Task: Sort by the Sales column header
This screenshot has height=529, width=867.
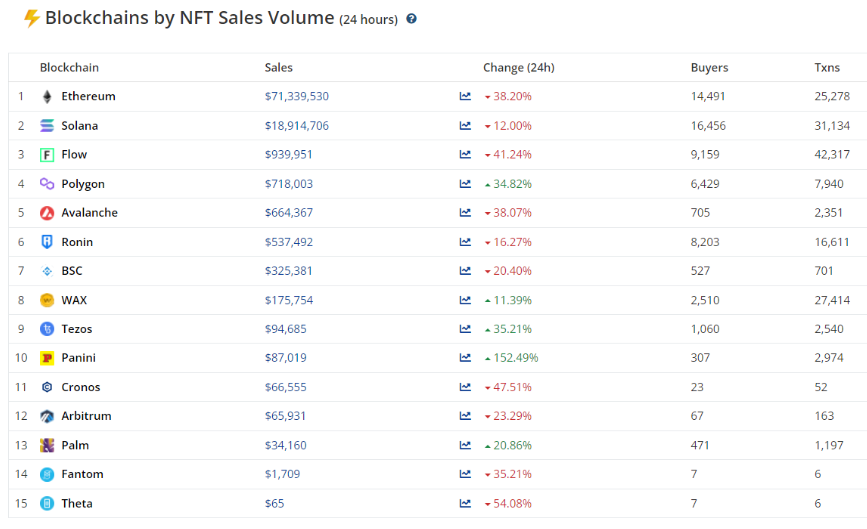Action: (278, 67)
